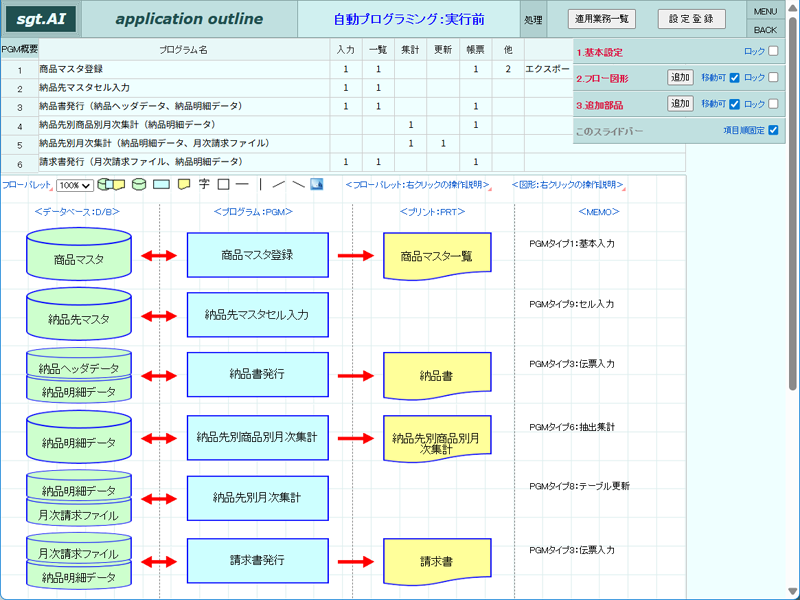The width and height of the screenshot is (800, 600).
Task: Expand 図形右クリックの操作説明 help
Action: [x=568, y=185]
